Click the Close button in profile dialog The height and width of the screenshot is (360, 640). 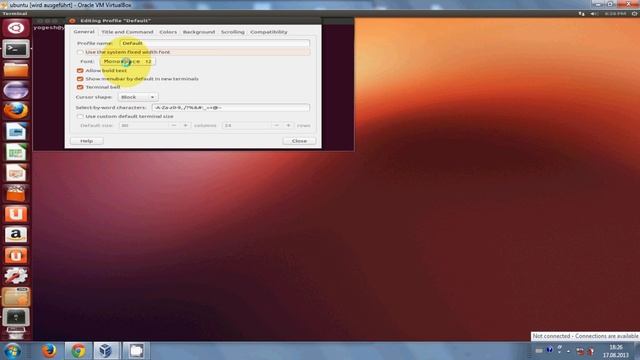pyautogui.click(x=299, y=141)
